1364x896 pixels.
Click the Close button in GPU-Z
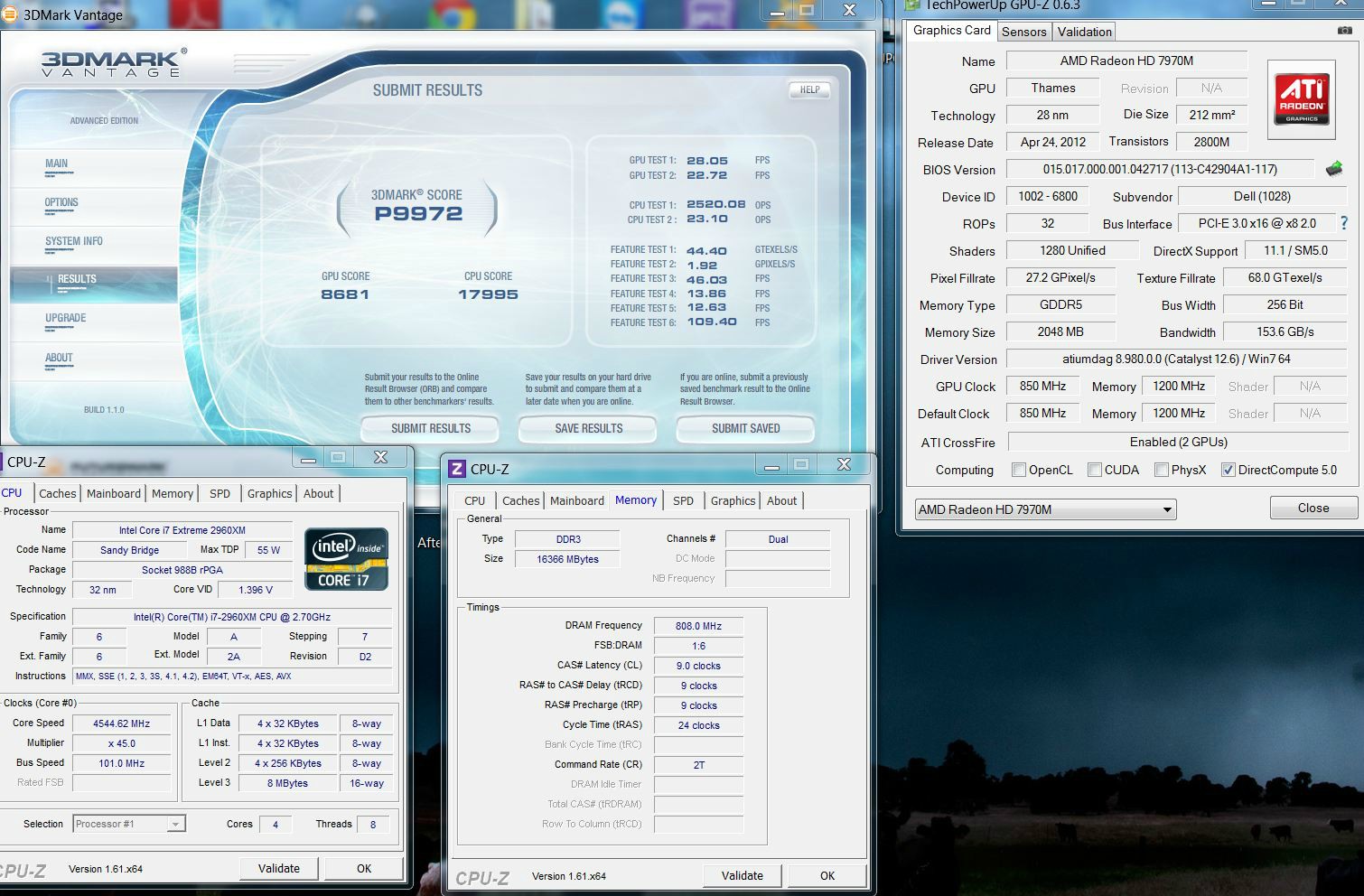(x=1313, y=508)
